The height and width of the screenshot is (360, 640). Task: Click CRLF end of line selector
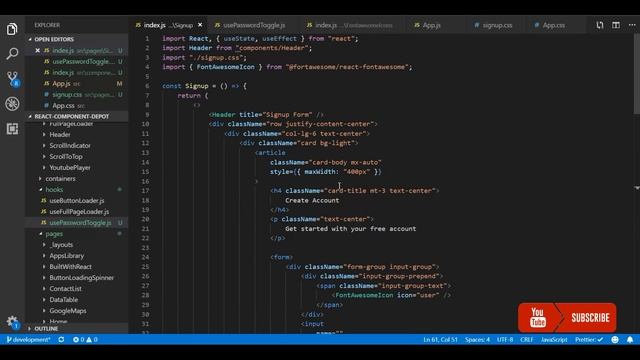click(527, 340)
